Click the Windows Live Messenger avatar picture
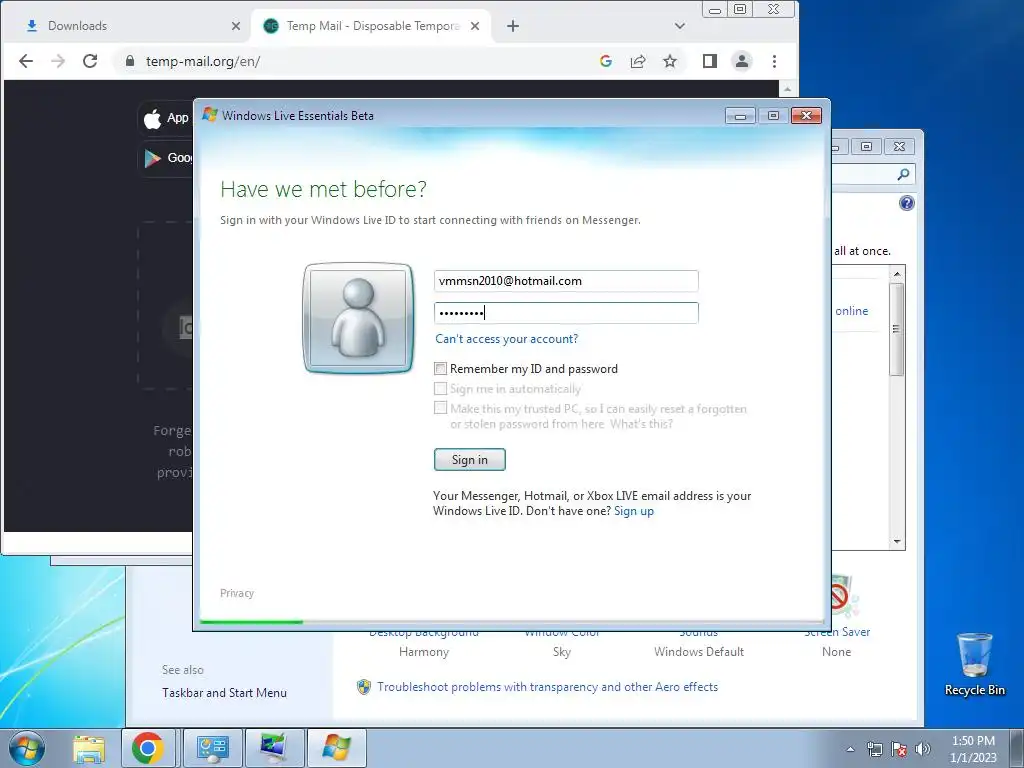The image size is (1024, 768). pyautogui.click(x=358, y=318)
